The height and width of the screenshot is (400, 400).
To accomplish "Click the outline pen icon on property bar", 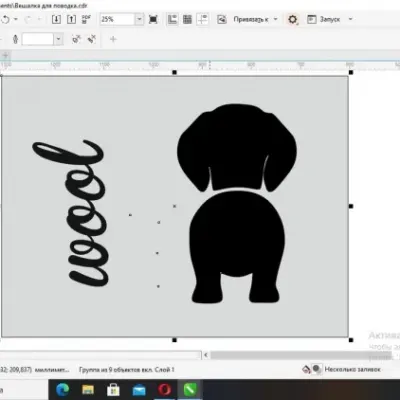I will point(15,39).
